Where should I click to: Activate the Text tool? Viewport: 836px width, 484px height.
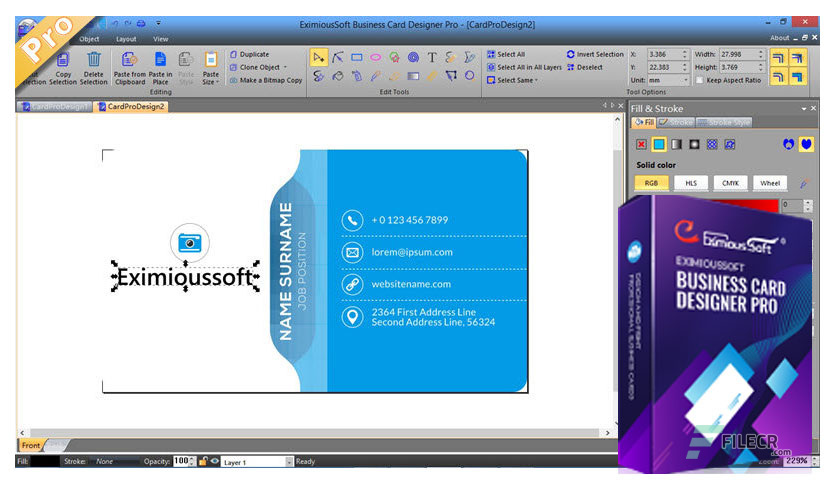pyautogui.click(x=432, y=58)
